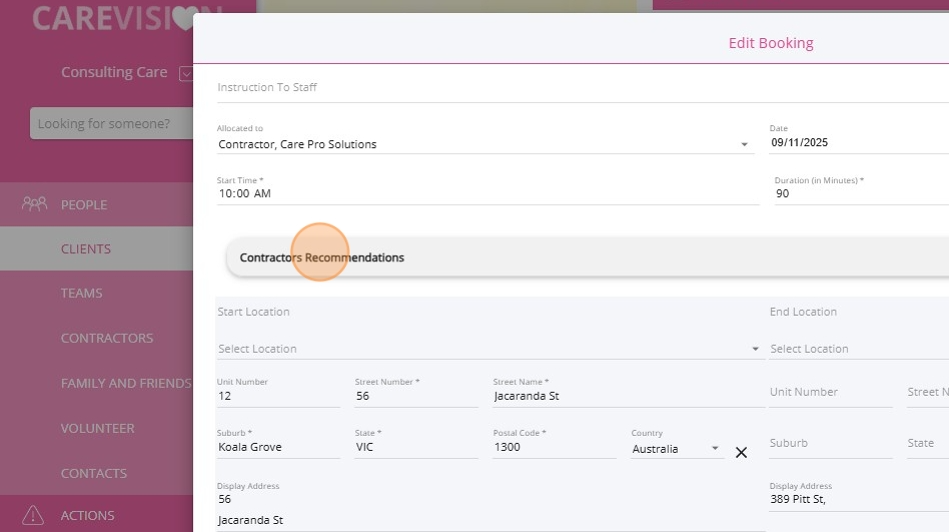This screenshot has width=949, height=532.
Task: Open the Allocated to dropdown arrow
Action: [x=744, y=145]
